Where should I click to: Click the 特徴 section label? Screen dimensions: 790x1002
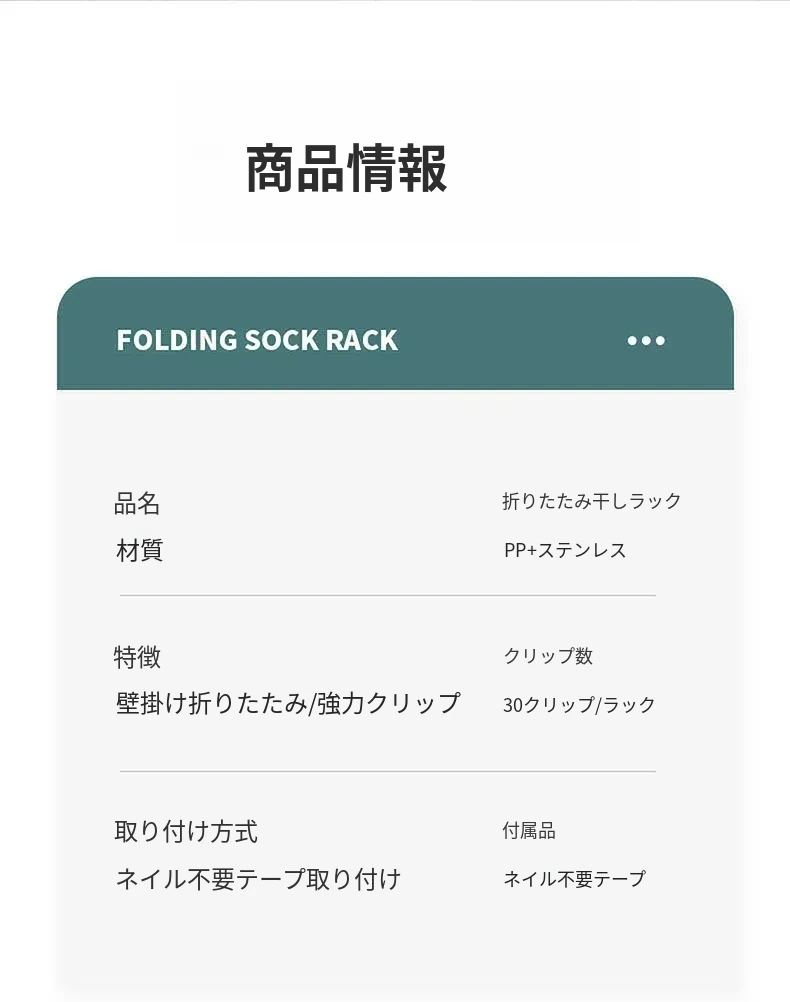coord(137,657)
